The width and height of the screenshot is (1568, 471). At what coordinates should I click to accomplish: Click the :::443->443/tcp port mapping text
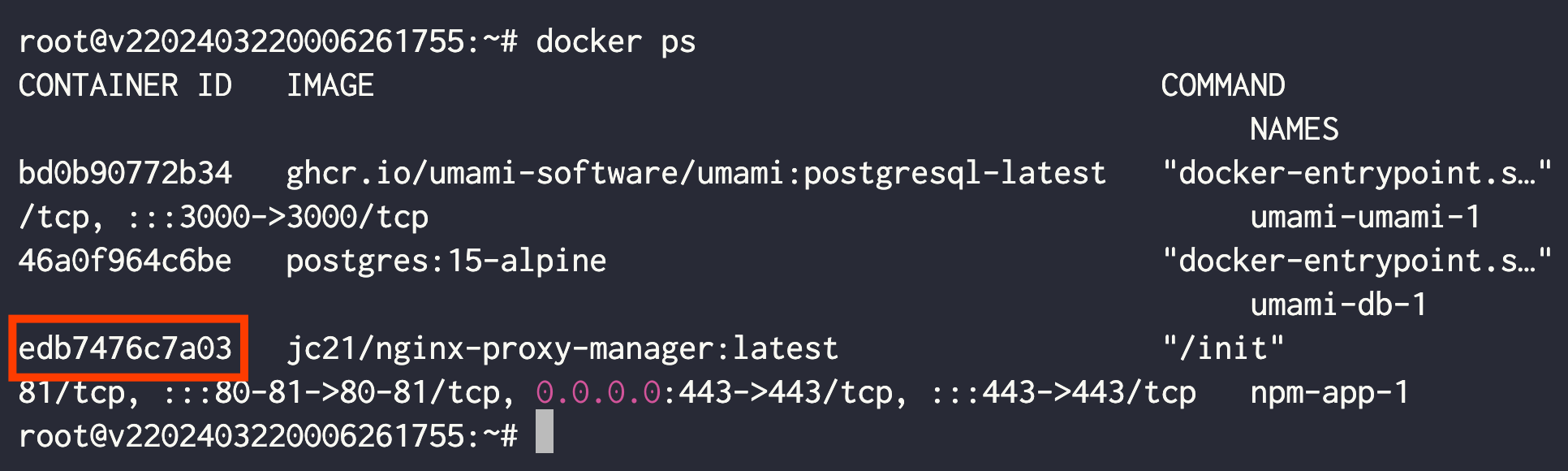coord(1063,394)
